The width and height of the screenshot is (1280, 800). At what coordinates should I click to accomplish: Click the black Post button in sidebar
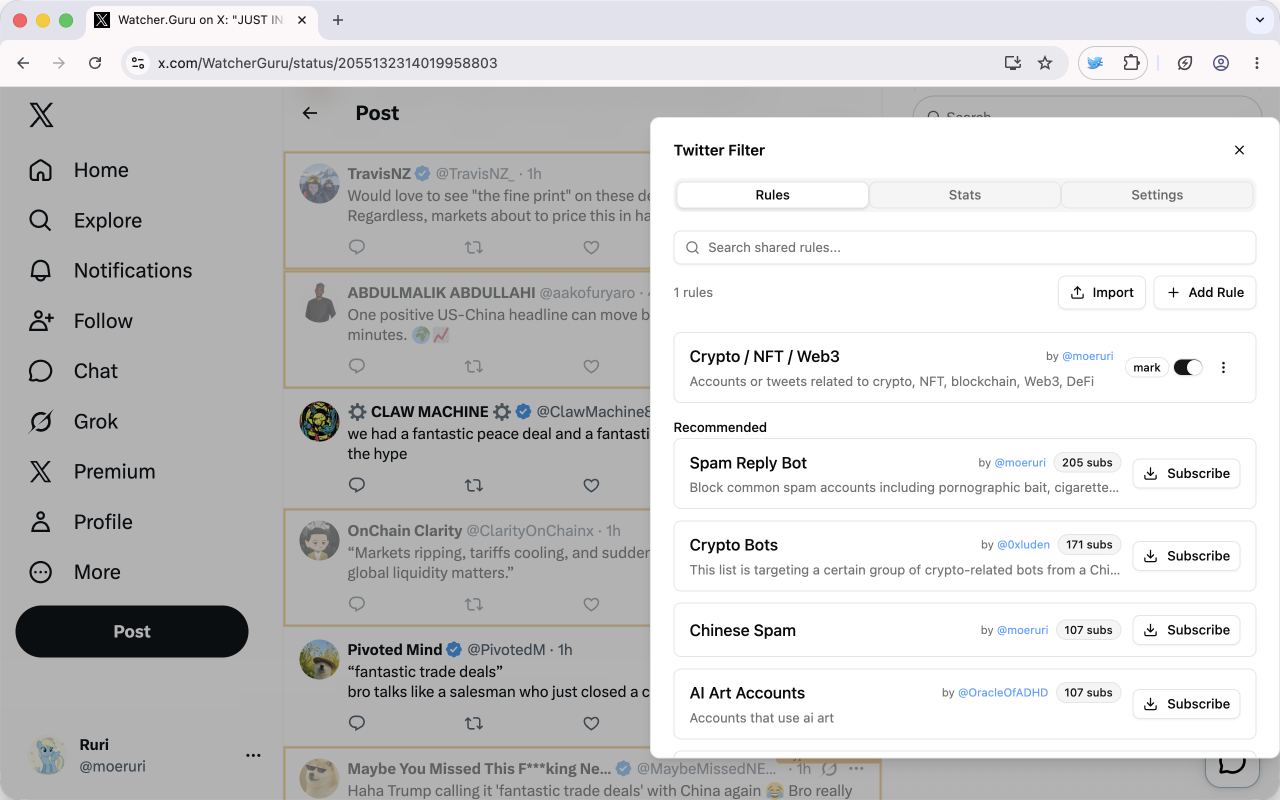pyautogui.click(x=132, y=631)
